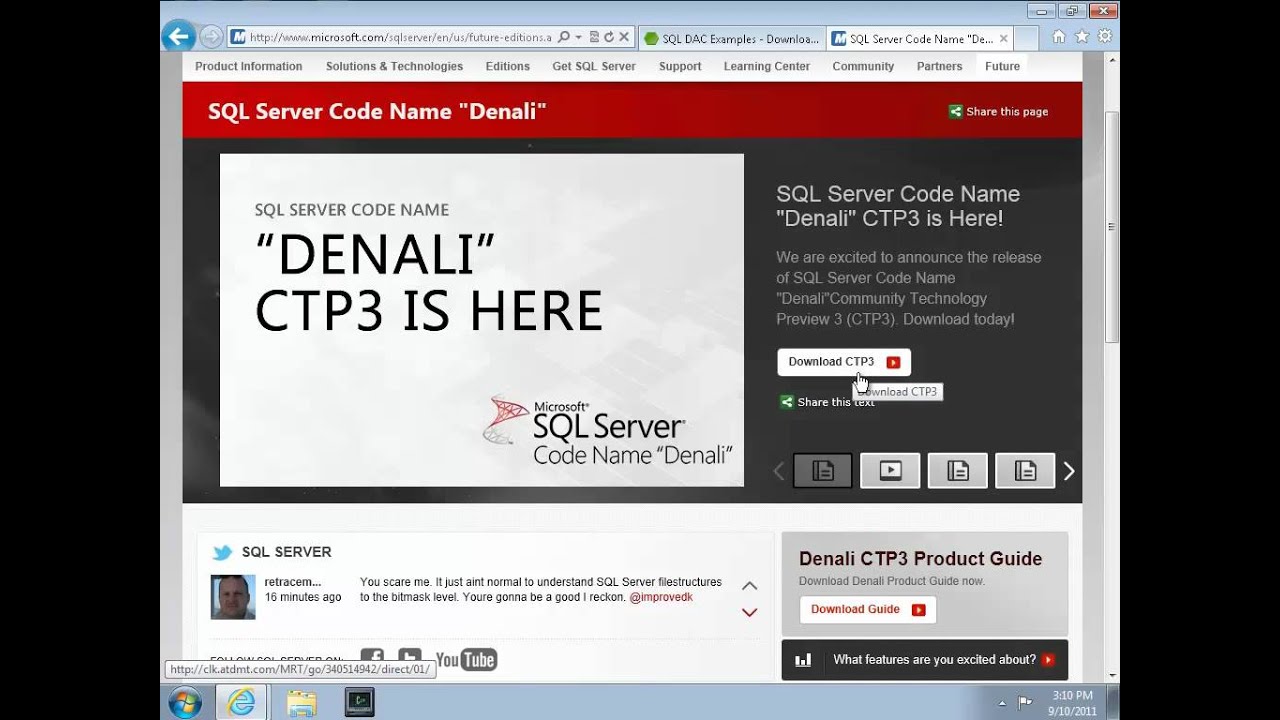This screenshot has height=720, width=1280.
Task: Open the Editions menu item
Action: click(x=508, y=66)
